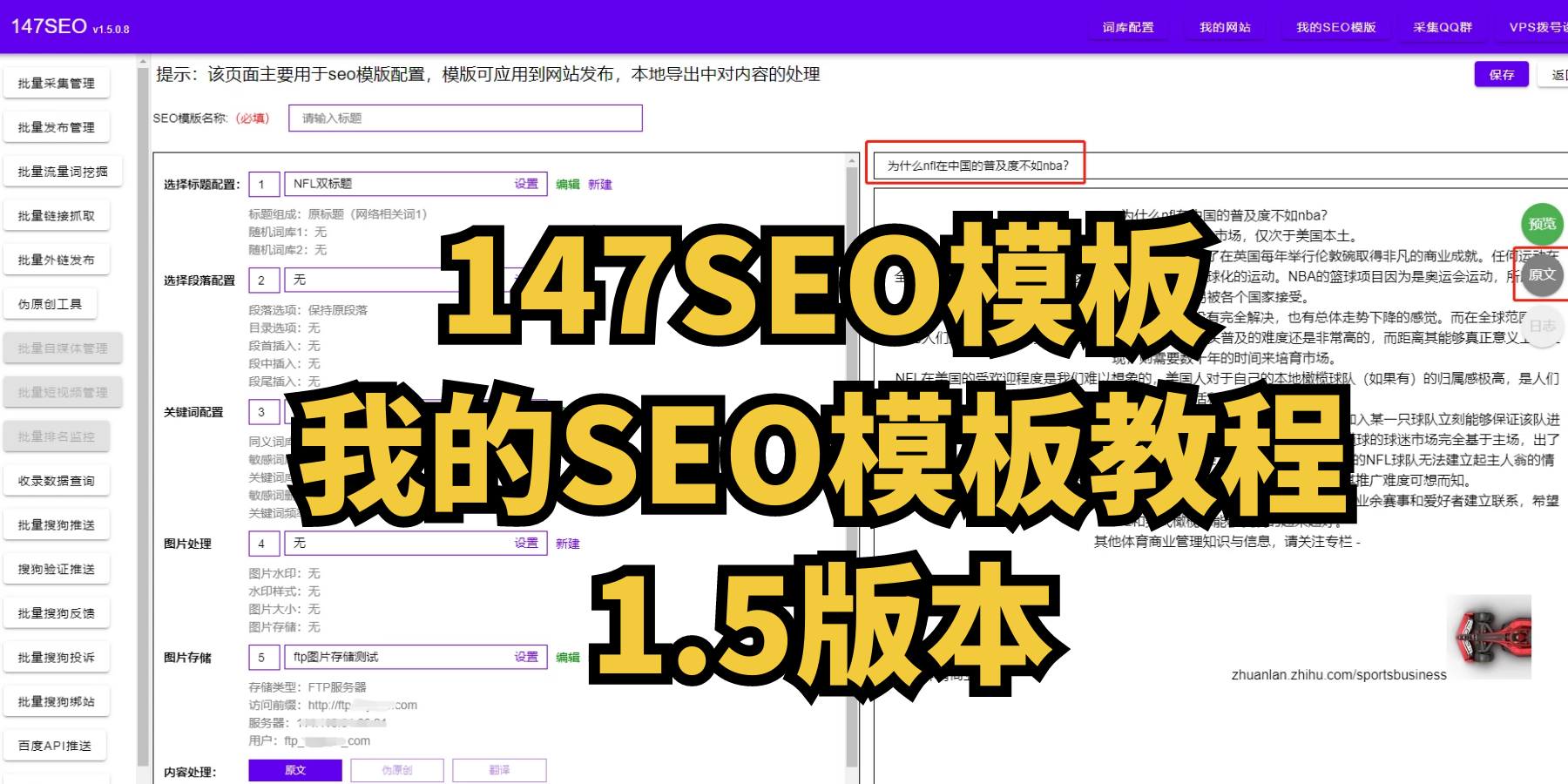
Task: Click 设置 in the 图片处理 field
Action: pos(526,543)
